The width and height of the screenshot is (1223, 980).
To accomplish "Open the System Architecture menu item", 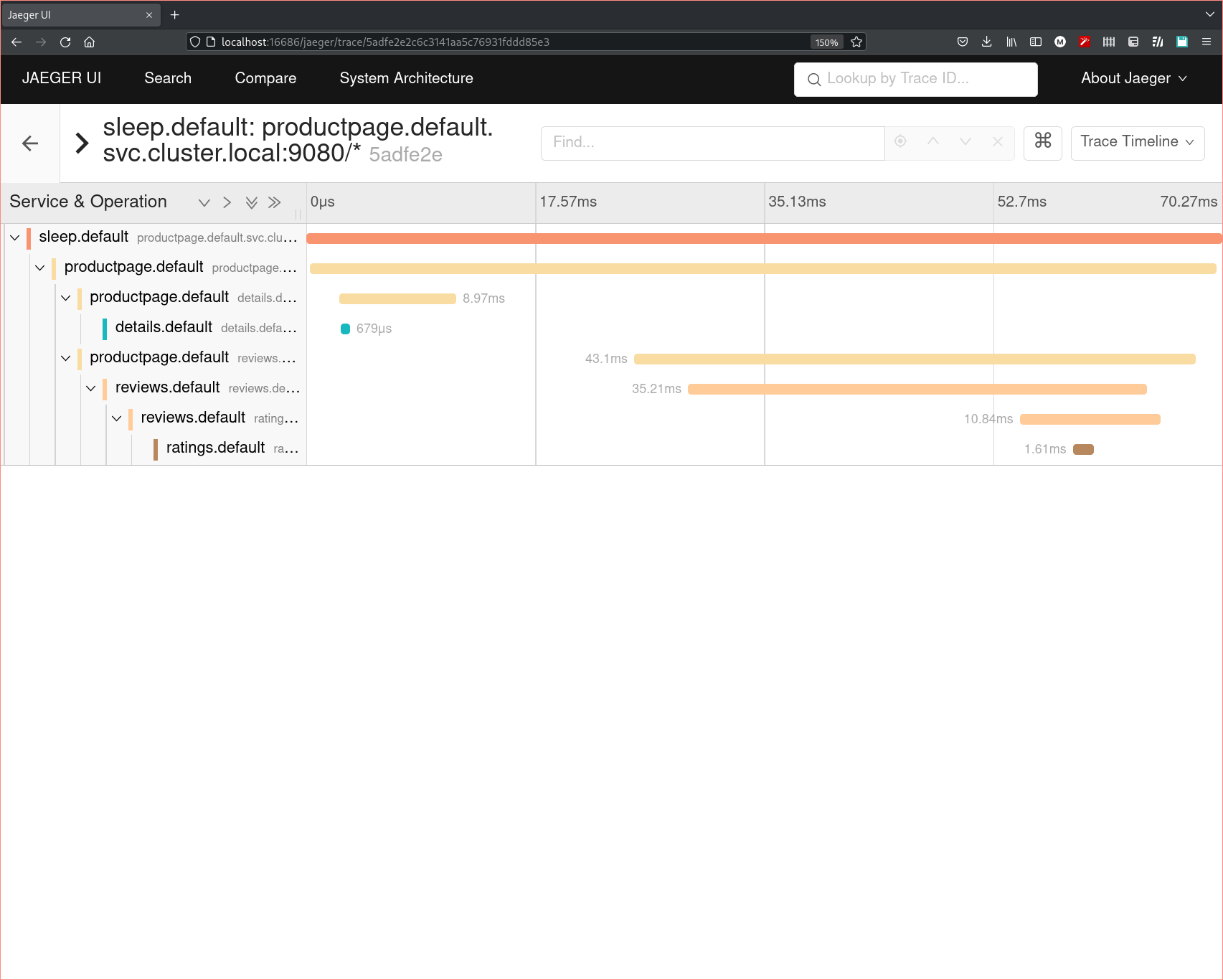I will pyautogui.click(x=407, y=79).
